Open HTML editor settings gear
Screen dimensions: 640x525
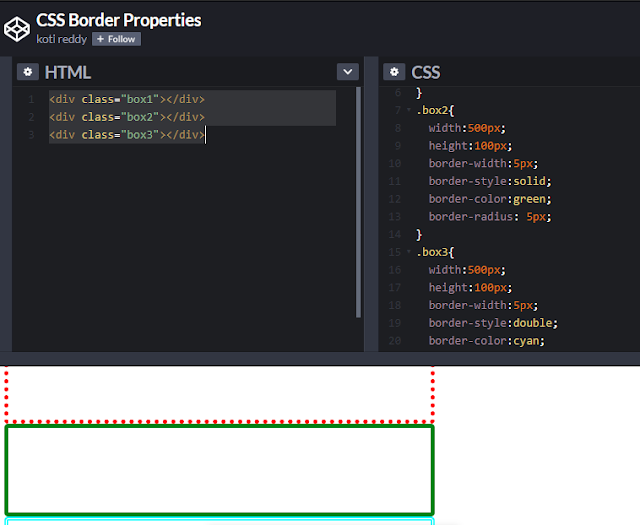point(28,72)
